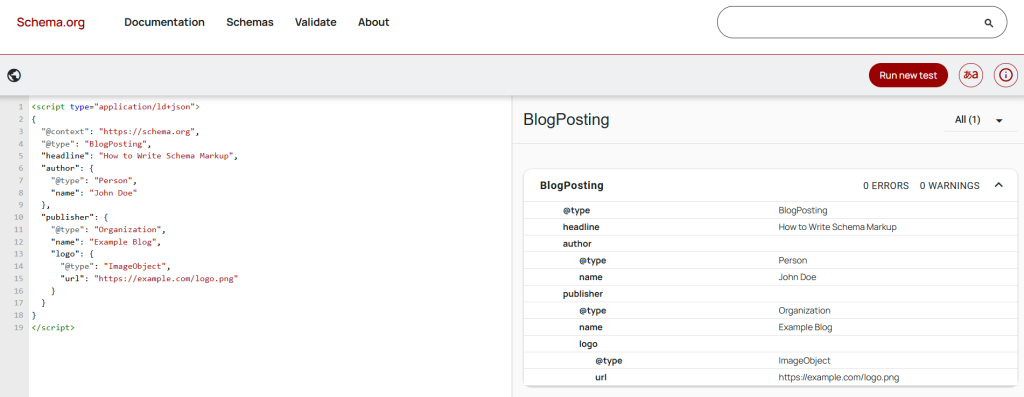Go to the Validate page
This screenshot has width=1024, height=397.
coord(315,22)
